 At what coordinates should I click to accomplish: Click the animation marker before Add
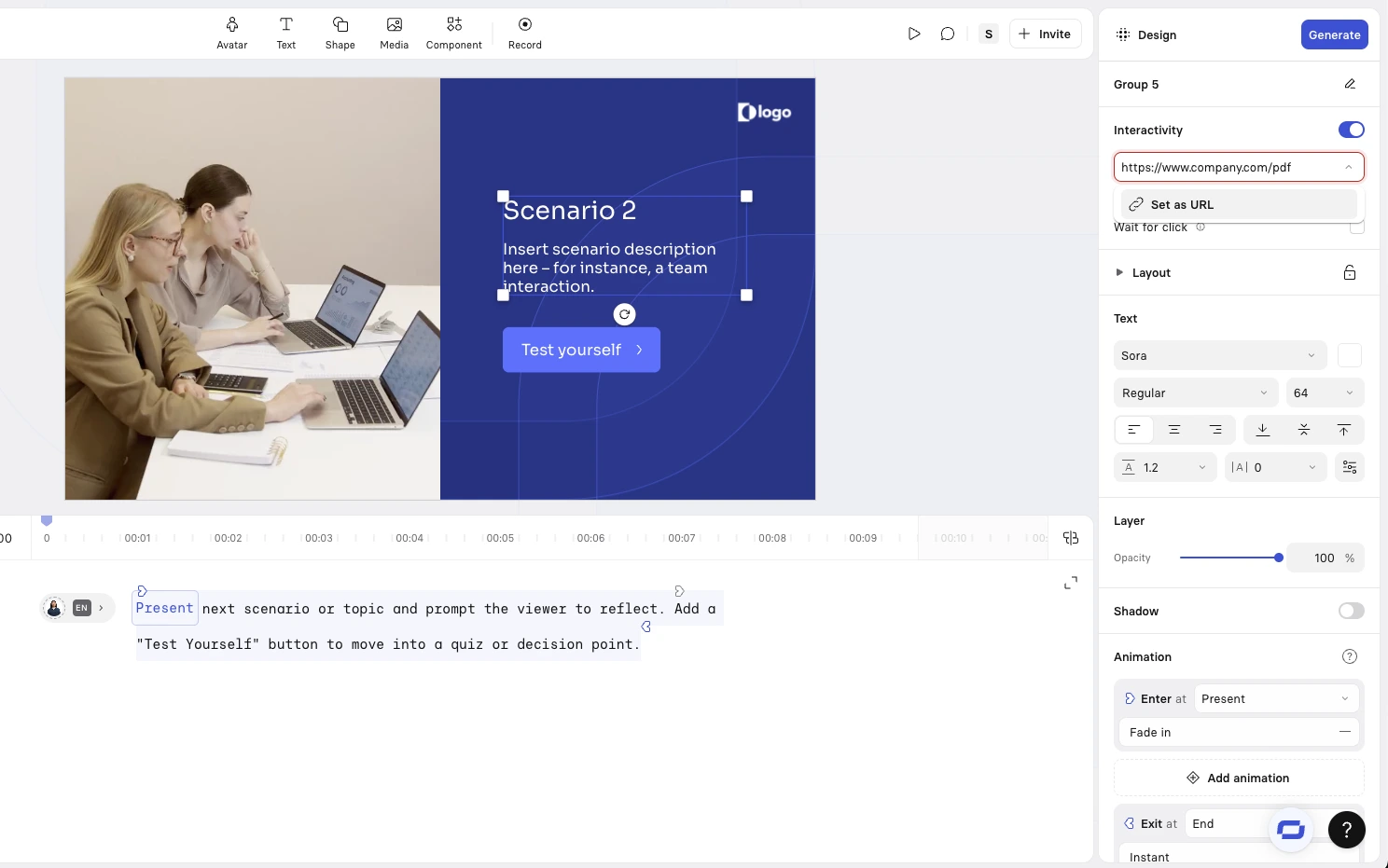pyautogui.click(x=679, y=591)
